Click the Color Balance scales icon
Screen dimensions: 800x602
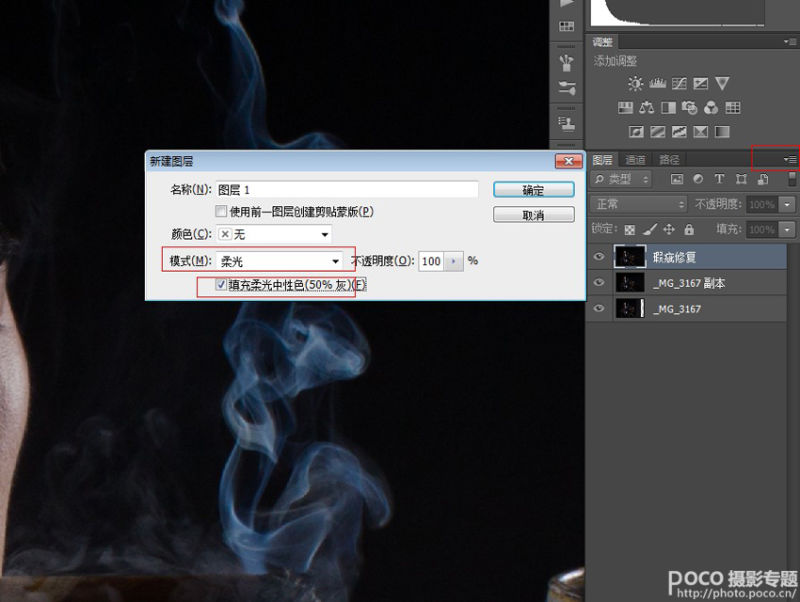647,108
